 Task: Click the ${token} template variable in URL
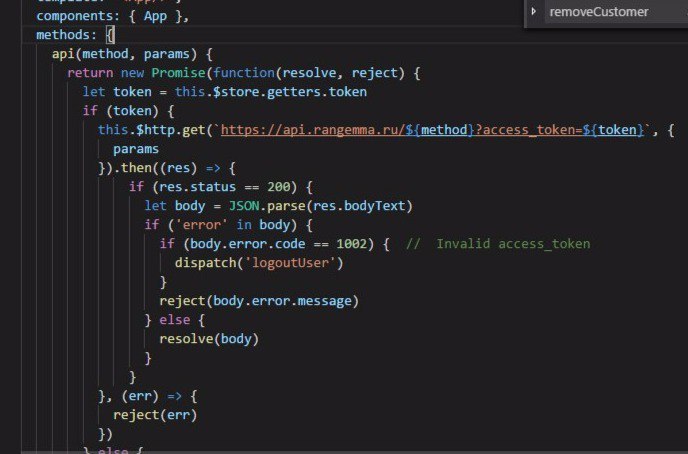tap(613, 130)
